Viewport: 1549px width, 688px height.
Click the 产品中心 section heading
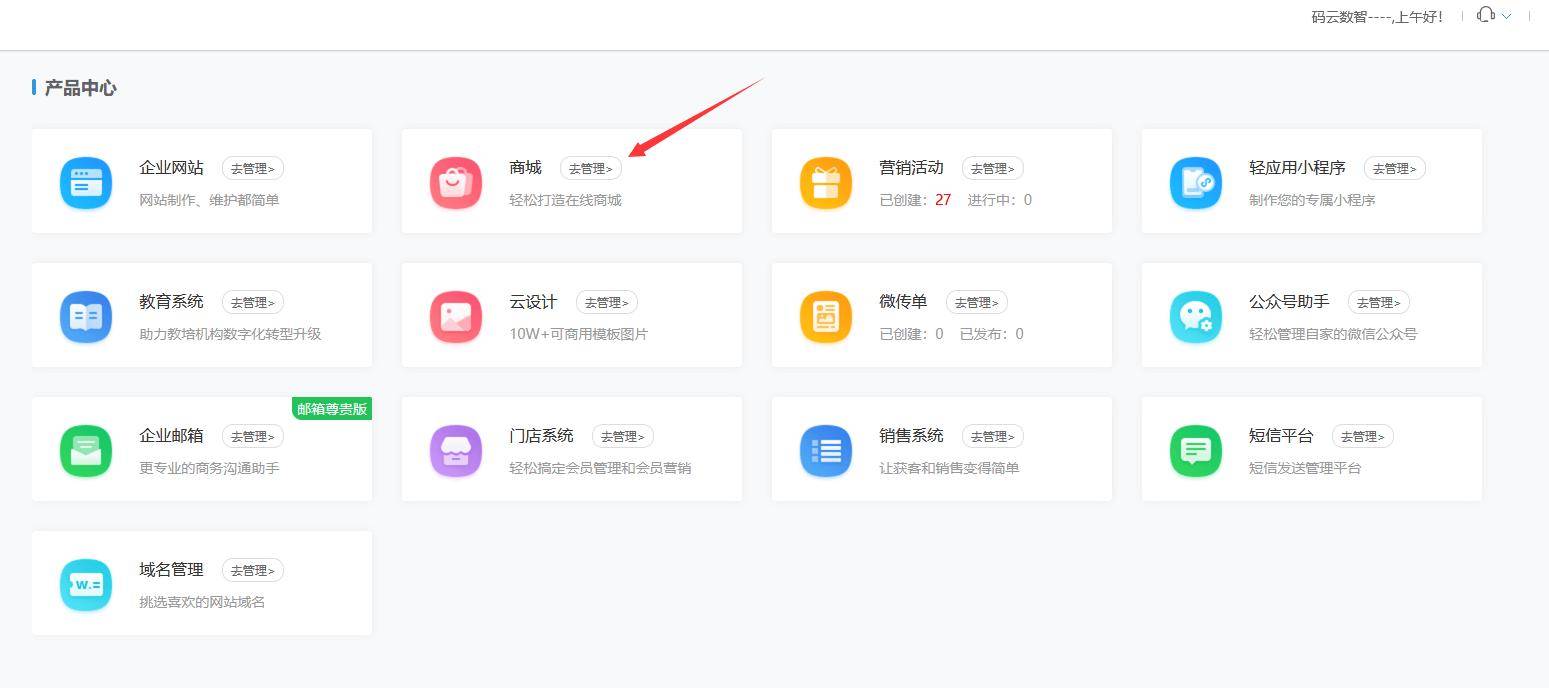(x=80, y=88)
